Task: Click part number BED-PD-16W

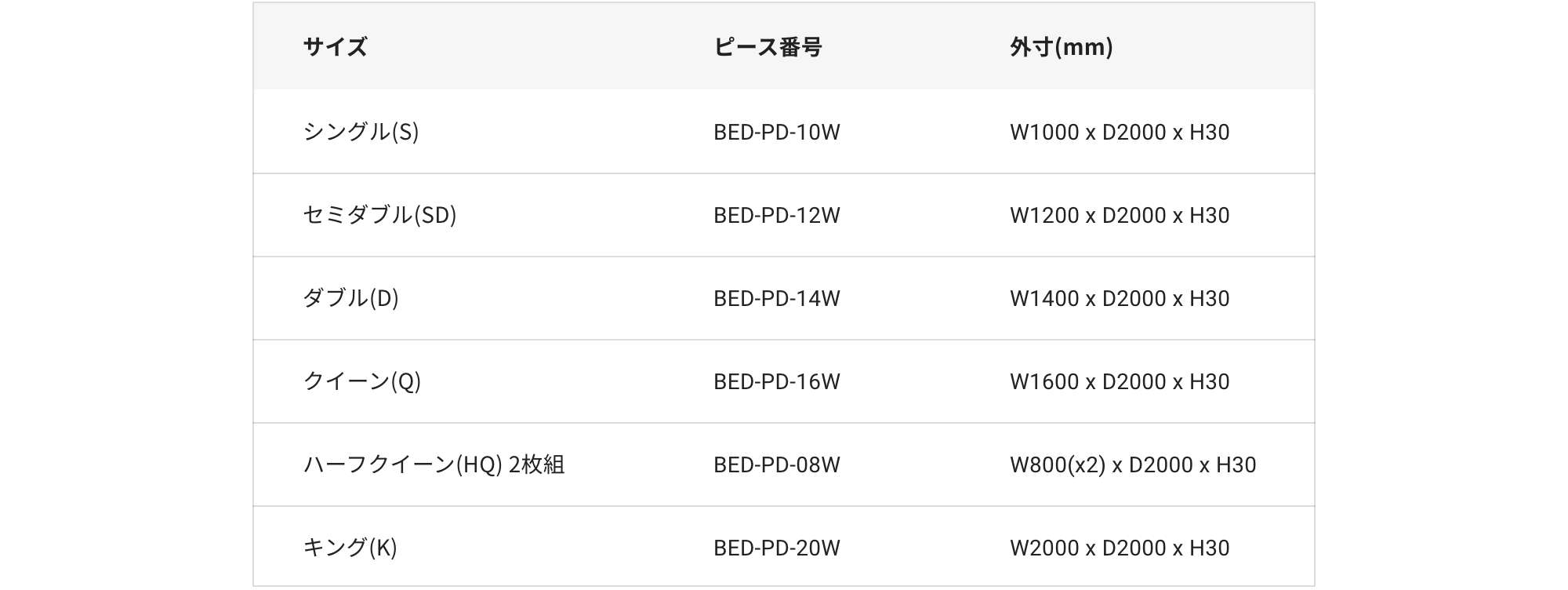Action: tap(776, 381)
